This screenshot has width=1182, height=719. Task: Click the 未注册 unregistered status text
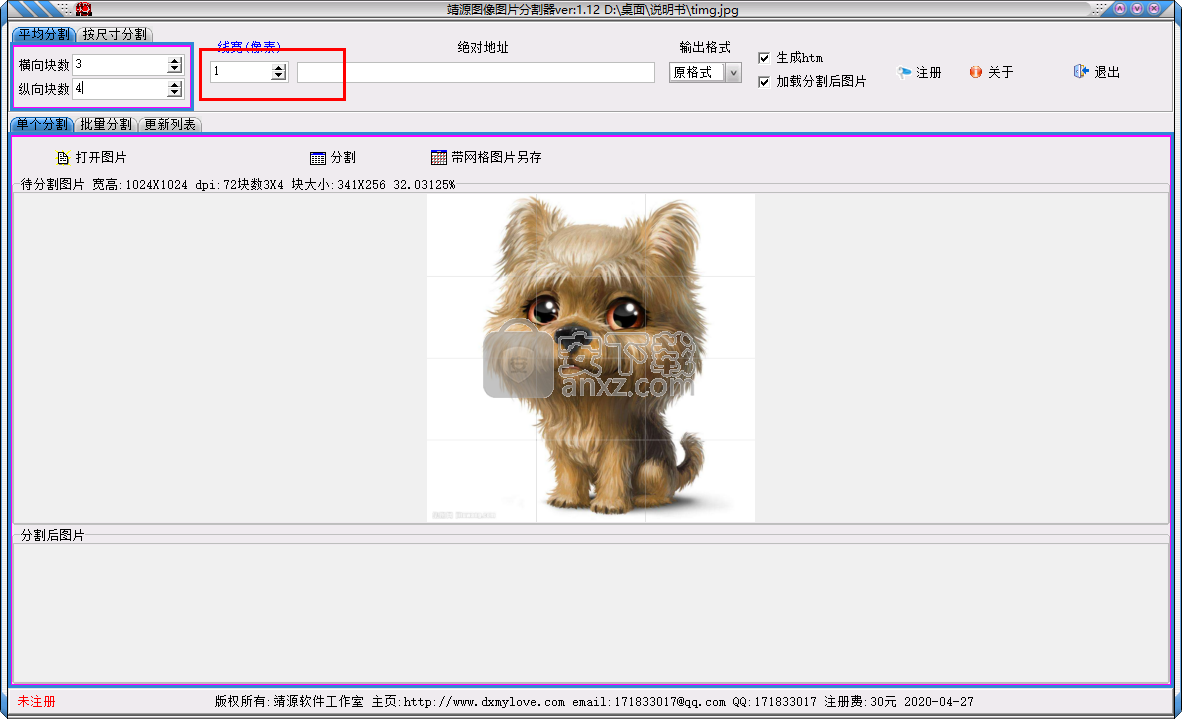pyautogui.click(x=36, y=702)
